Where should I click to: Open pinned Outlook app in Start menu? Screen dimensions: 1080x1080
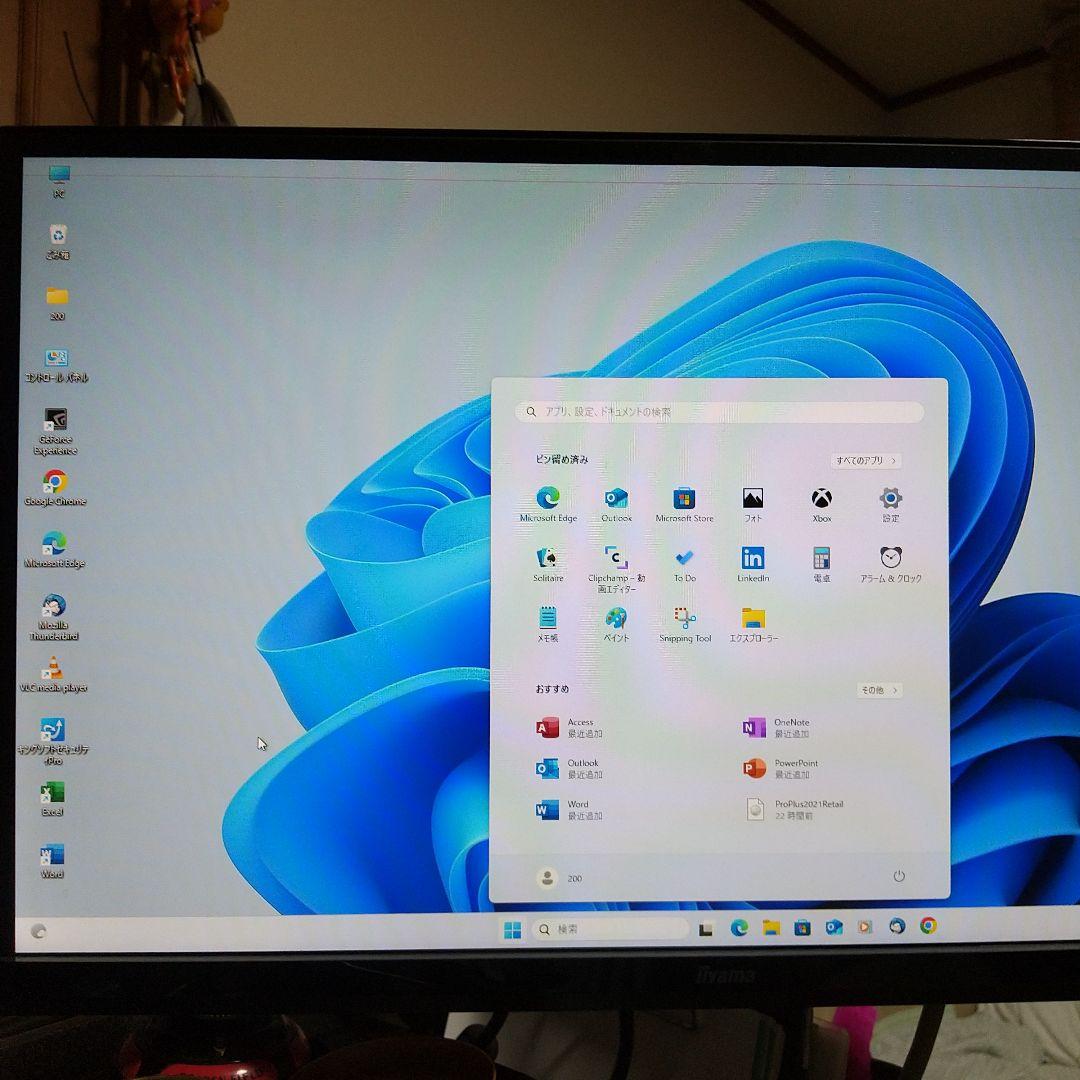point(616,504)
